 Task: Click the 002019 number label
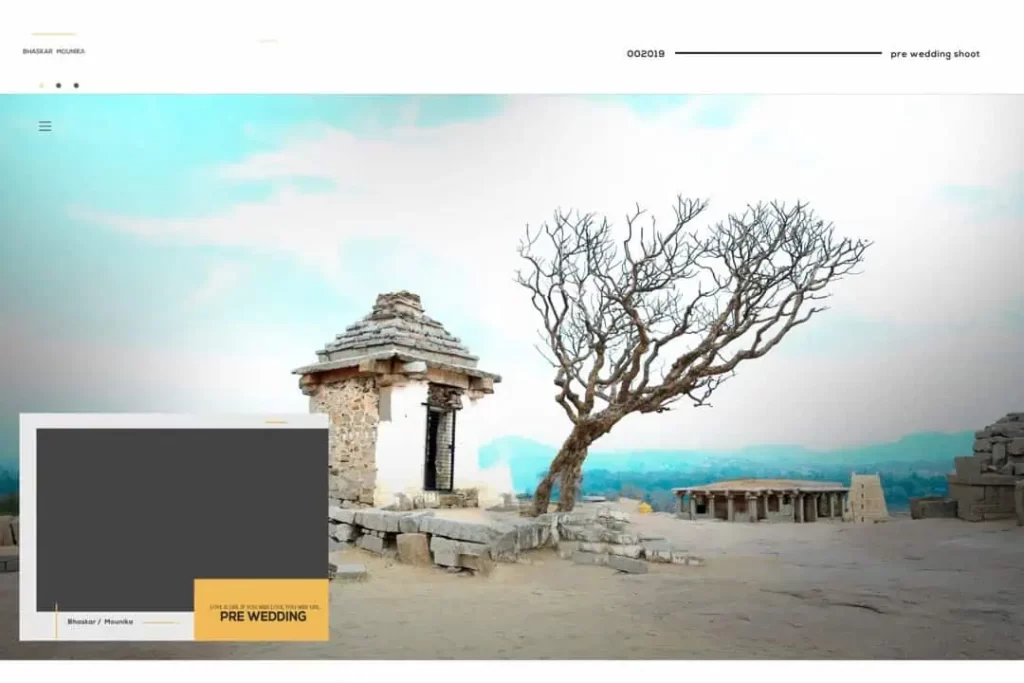pyautogui.click(x=645, y=54)
